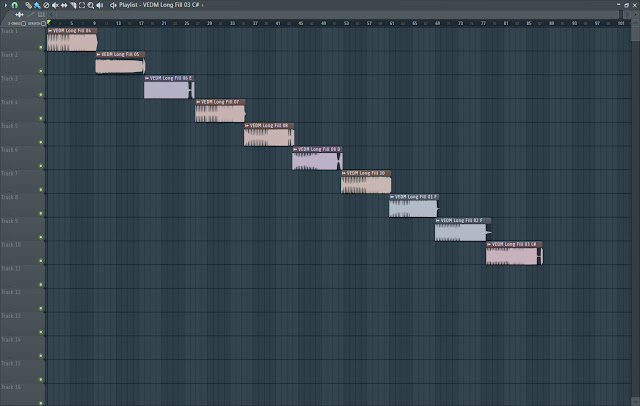Open the arrow after VEDM Long Fill 03 C# title
The height and width of the screenshot is (406, 640).
tap(202, 5)
